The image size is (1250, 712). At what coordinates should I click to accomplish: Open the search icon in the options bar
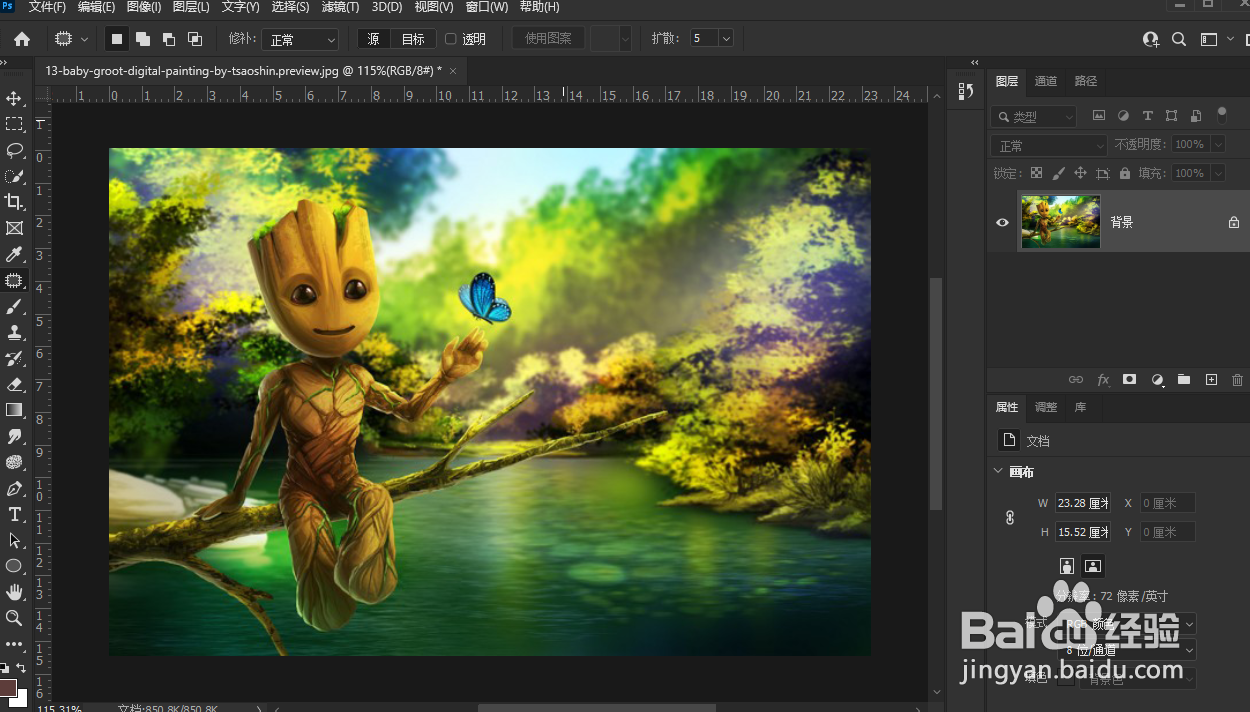point(1179,39)
